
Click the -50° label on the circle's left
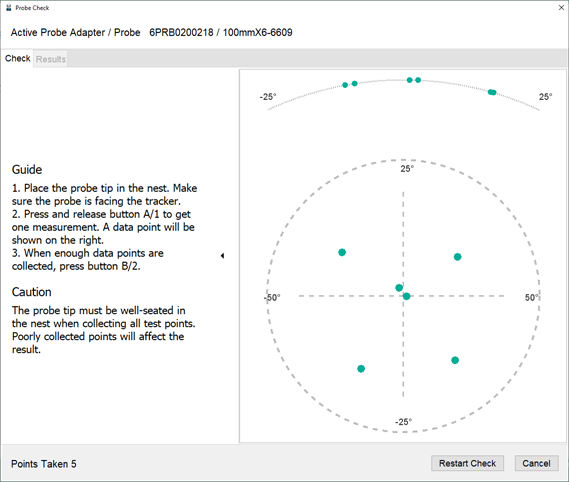(272, 298)
